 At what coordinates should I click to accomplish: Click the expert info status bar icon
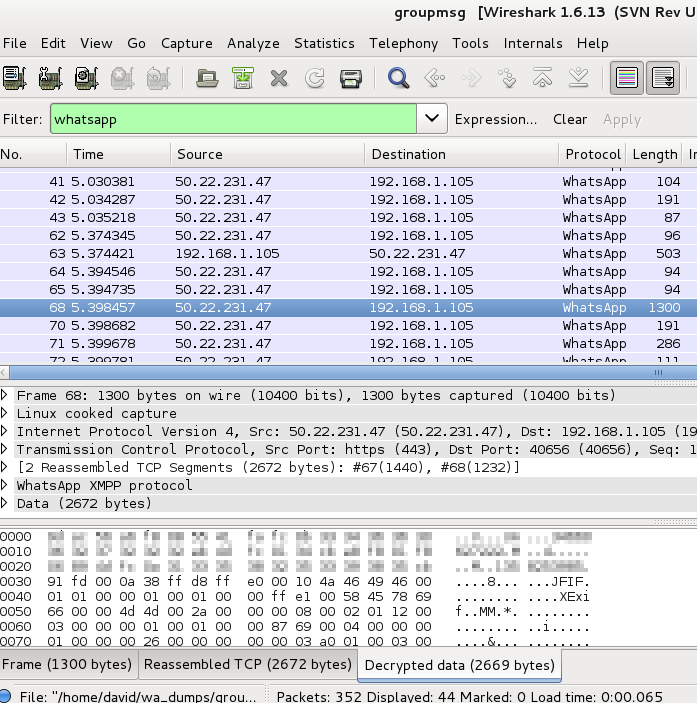tap(6, 696)
